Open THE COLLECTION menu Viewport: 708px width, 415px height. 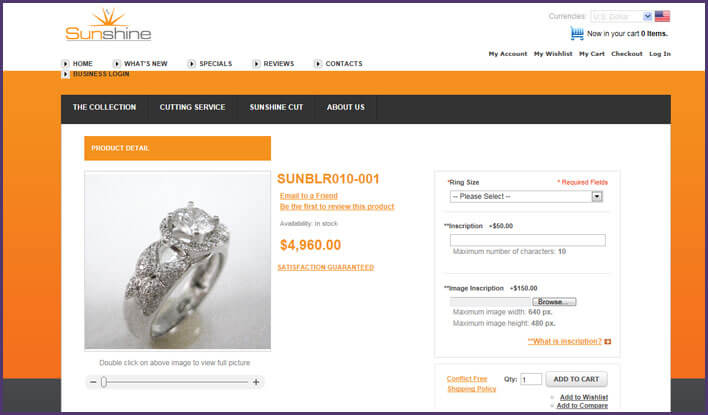[104, 107]
